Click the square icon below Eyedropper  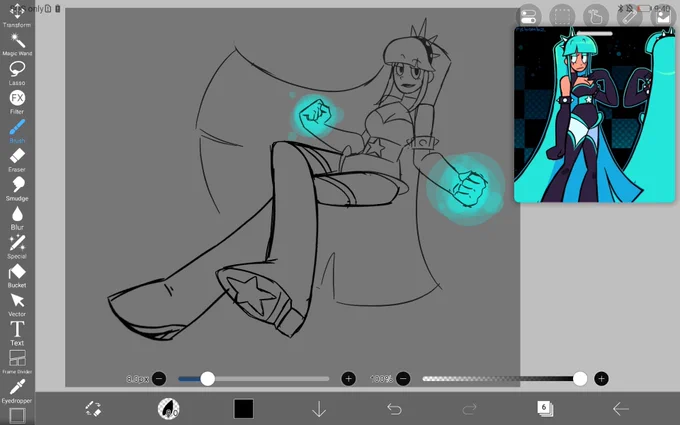point(17,415)
